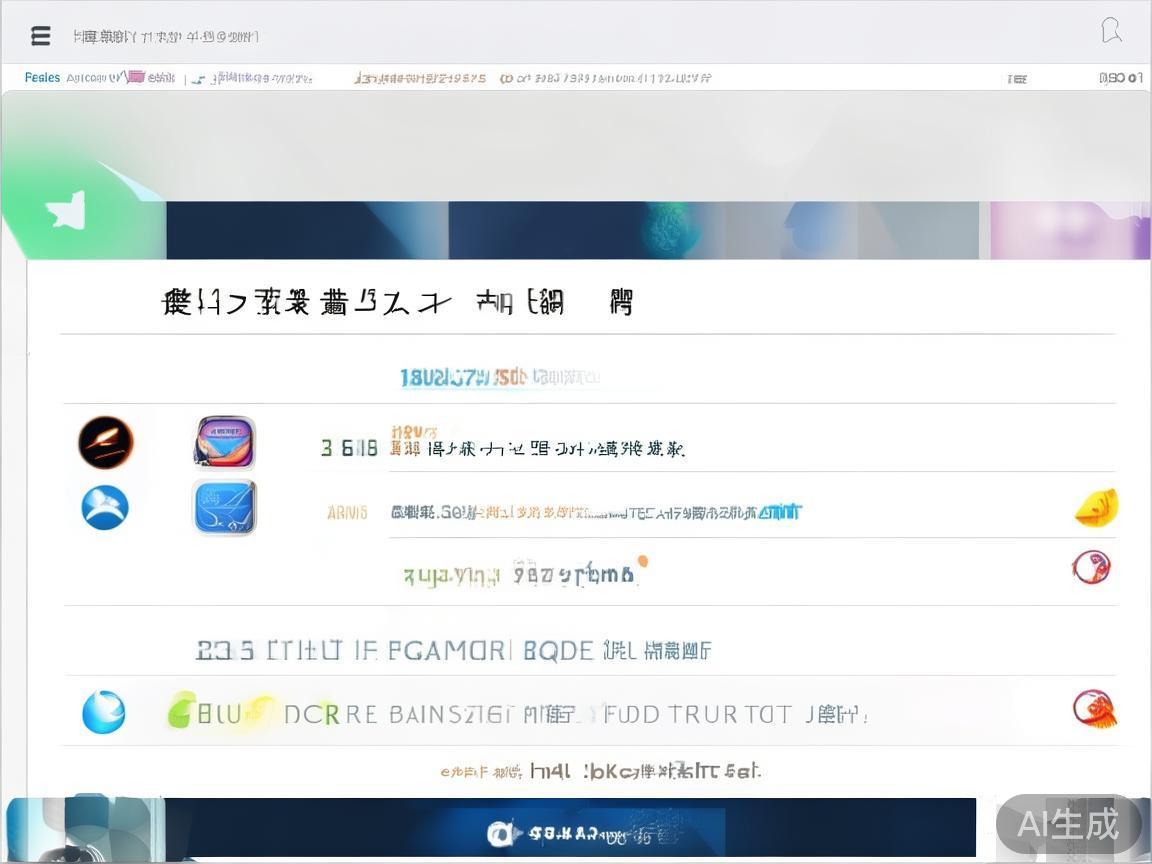The height and width of the screenshot is (864, 1152).
Task: Select the IEE item at navbar right
Action: tap(1016, 77)
